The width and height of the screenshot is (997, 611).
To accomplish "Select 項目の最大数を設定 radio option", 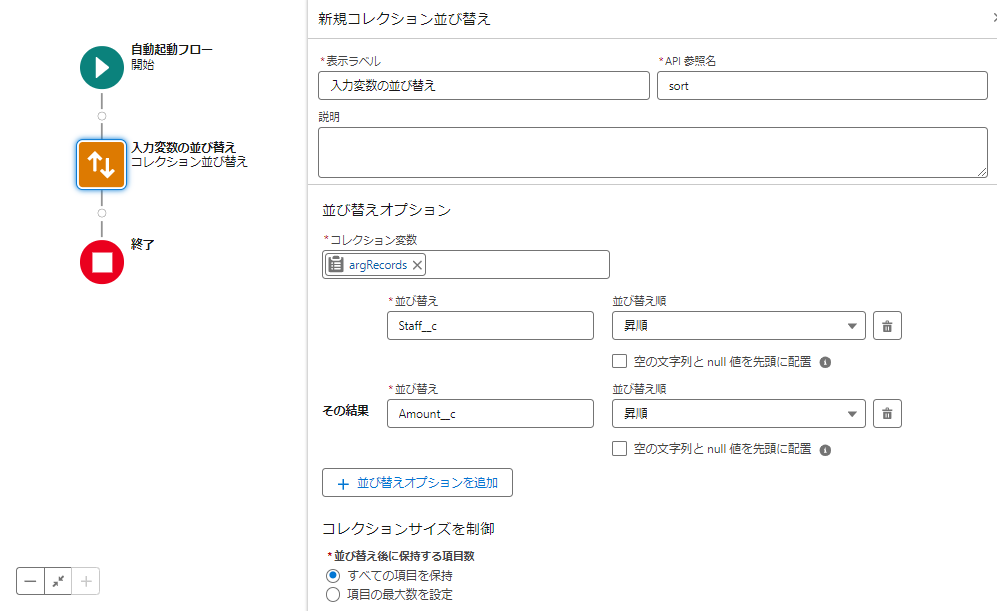I will (333, 594).
